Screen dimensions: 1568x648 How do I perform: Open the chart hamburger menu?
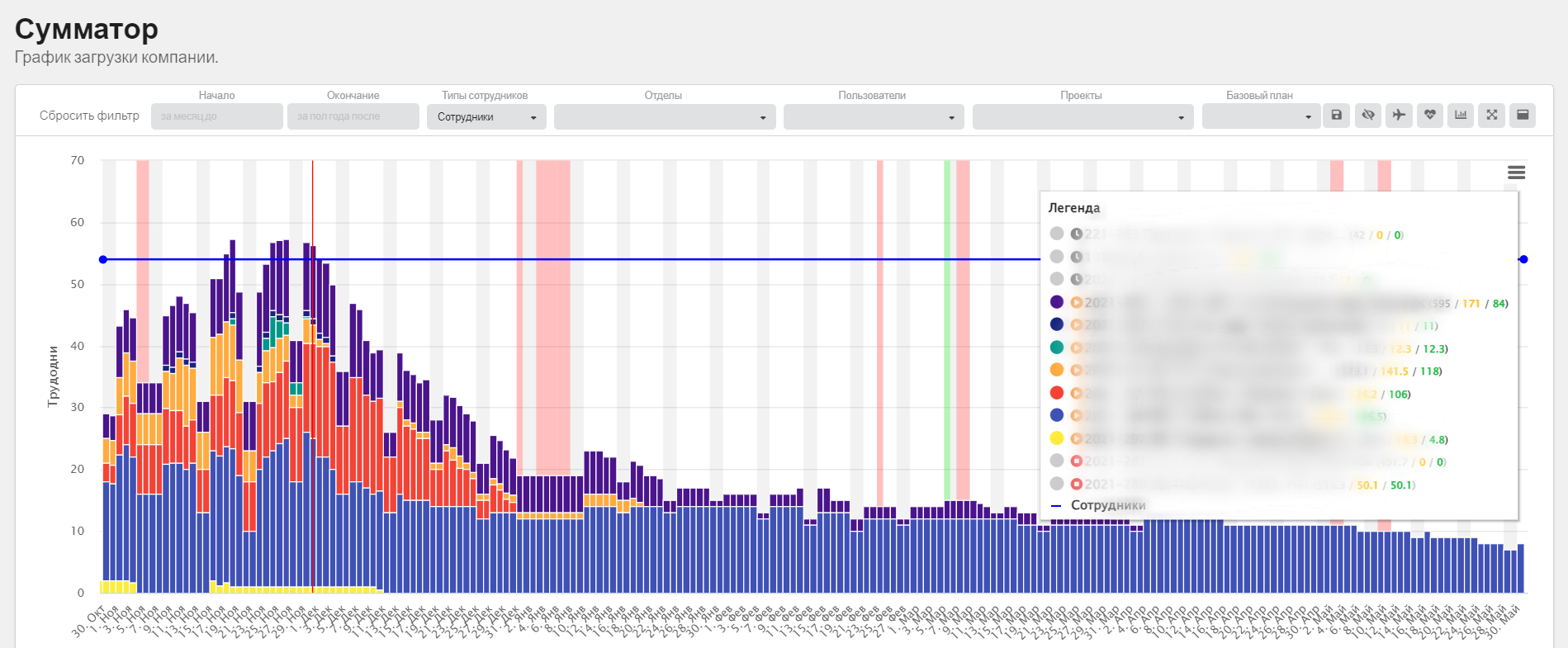[1516, 173]
